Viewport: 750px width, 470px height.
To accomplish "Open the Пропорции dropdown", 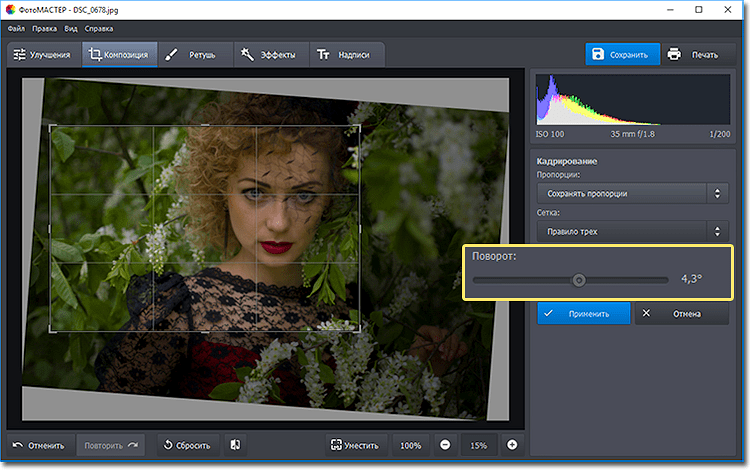I will pyautogui.click(x=631, y=193).
